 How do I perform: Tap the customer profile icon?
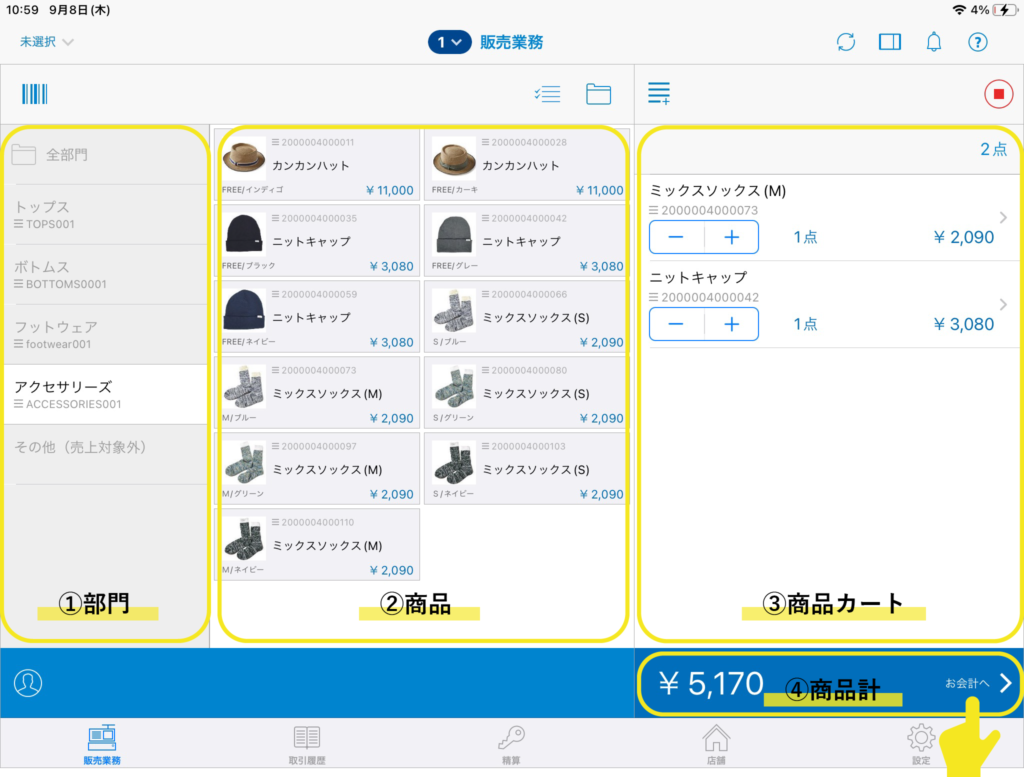(x=28, y=683)
